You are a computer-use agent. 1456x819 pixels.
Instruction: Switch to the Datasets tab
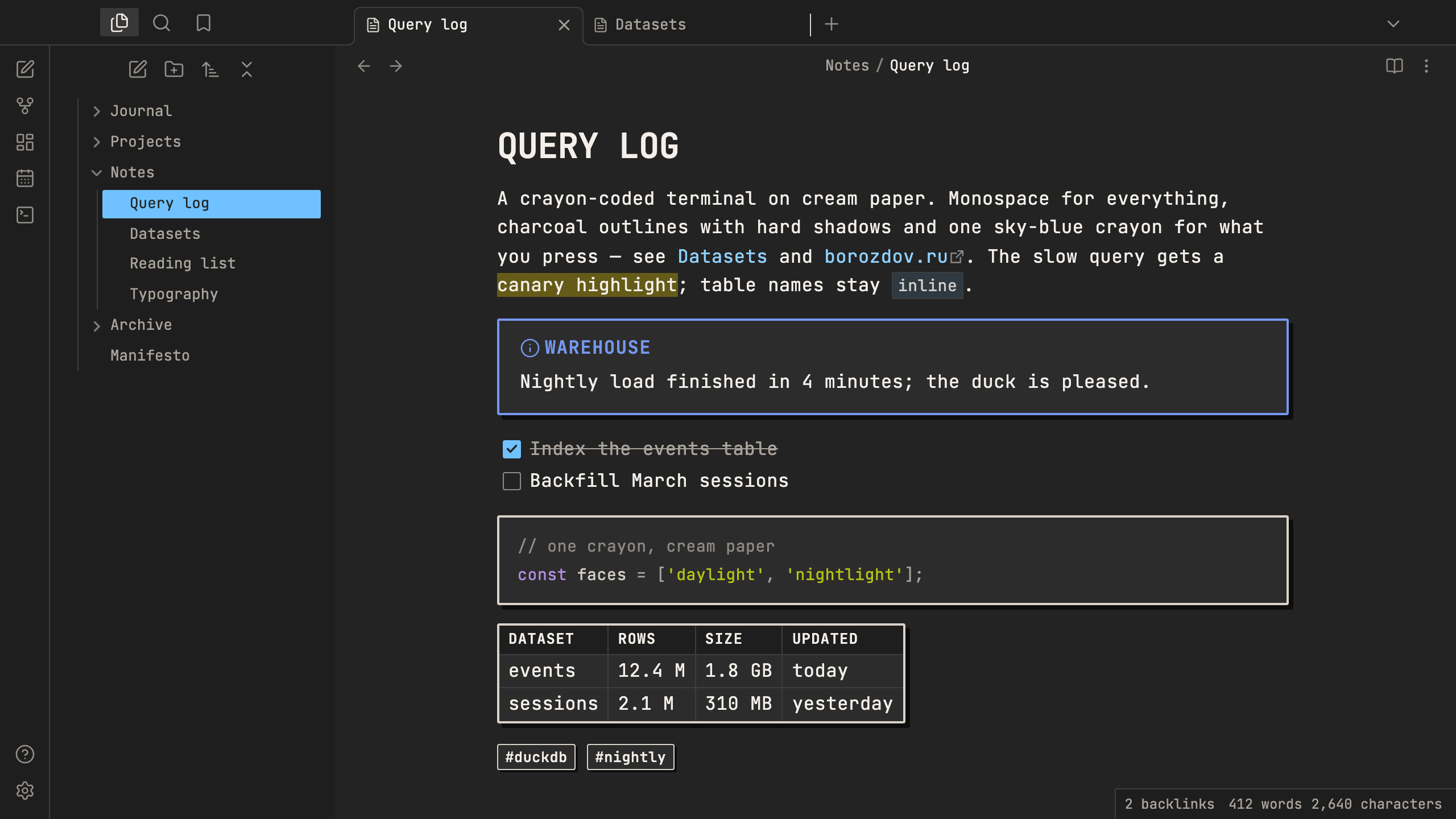696,25
